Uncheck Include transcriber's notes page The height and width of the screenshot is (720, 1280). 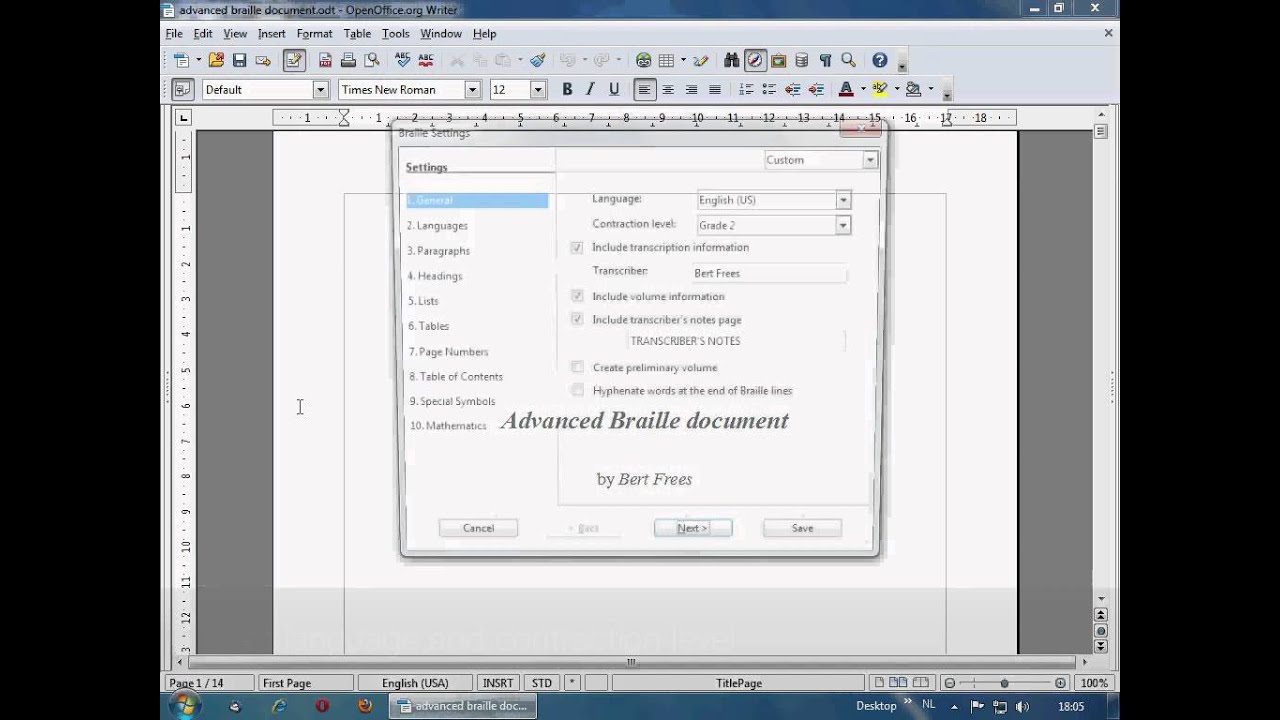coord(577,319)
